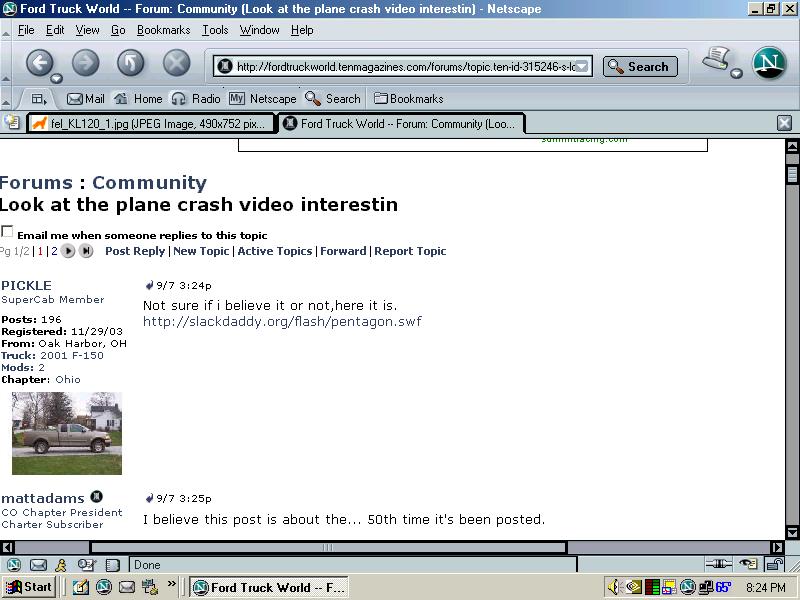Open the File menu
Screen dimensions: 800x600
[26, 30]
